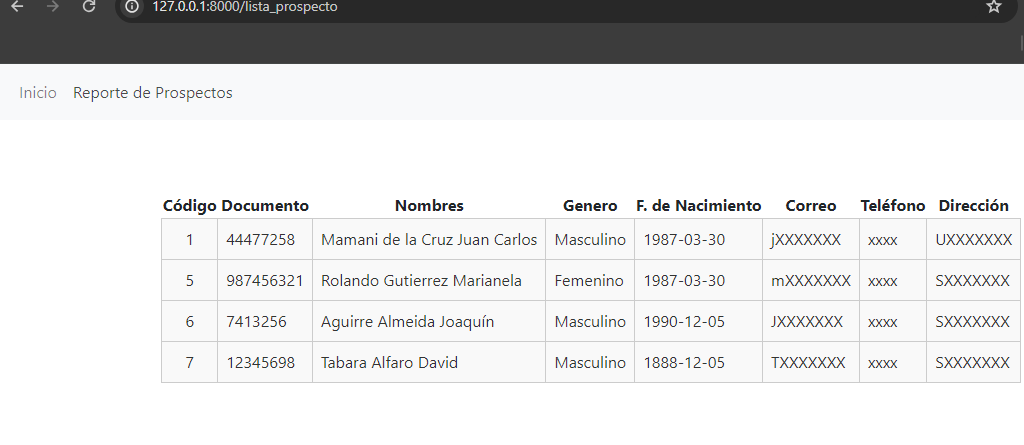The height and width of the screenshot is (445, 1024).
Task: Reload the page with refresh icon
Action: click(89, 7)
